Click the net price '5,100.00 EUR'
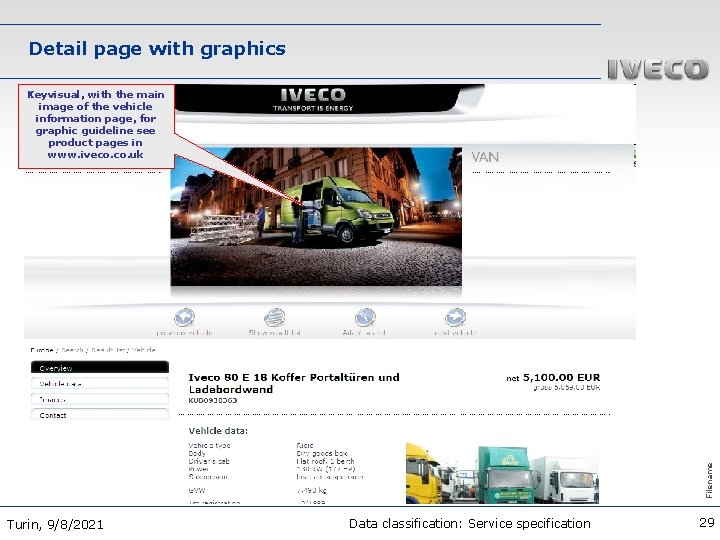 [x=561, y=377]
